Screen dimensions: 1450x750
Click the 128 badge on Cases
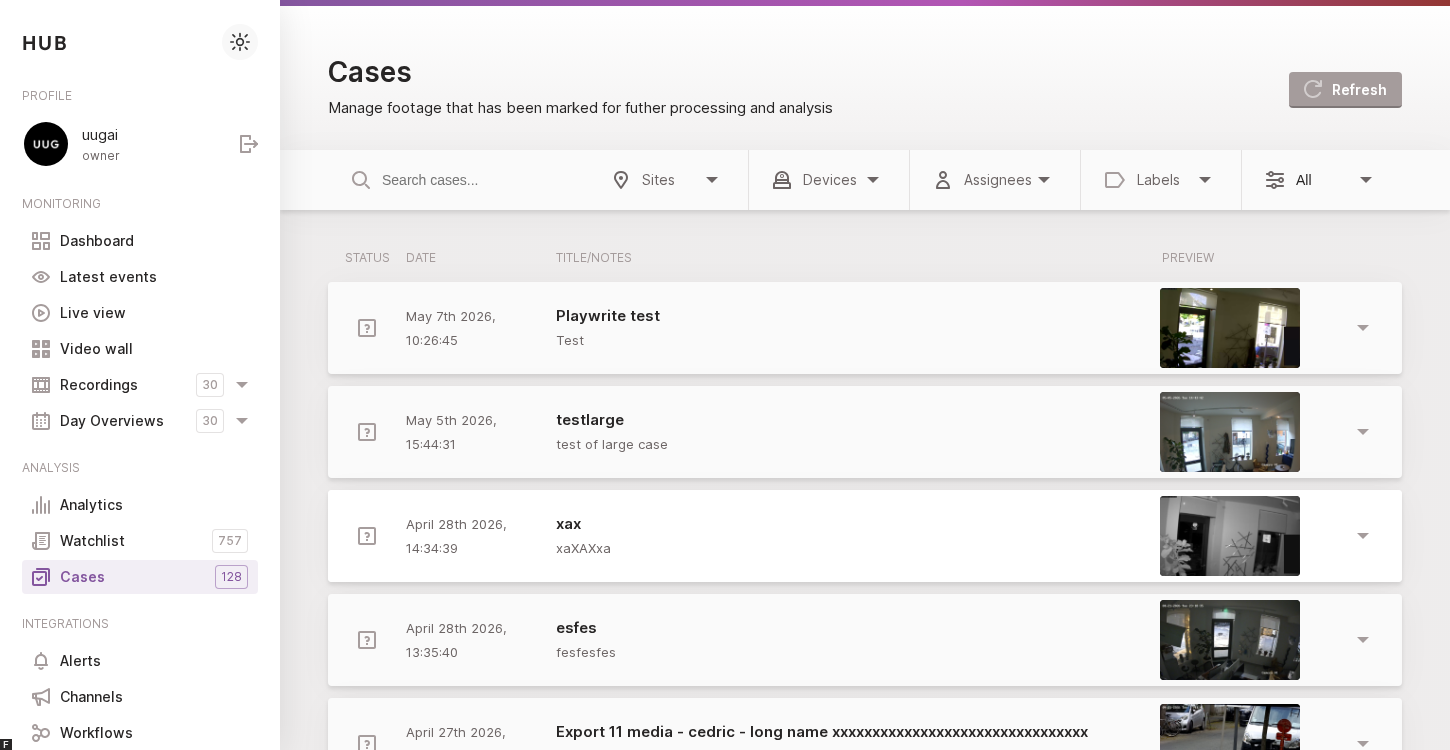click(231, 577)
